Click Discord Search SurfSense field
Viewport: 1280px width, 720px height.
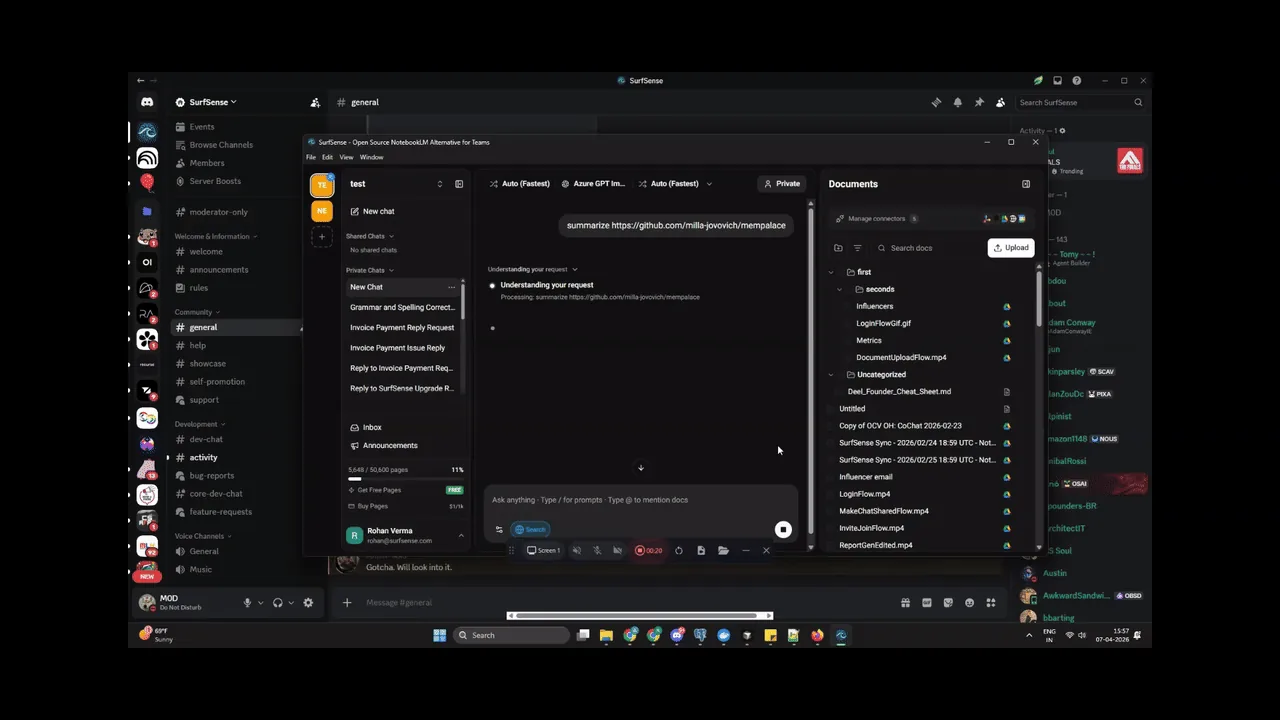(x=1080, y=102)
